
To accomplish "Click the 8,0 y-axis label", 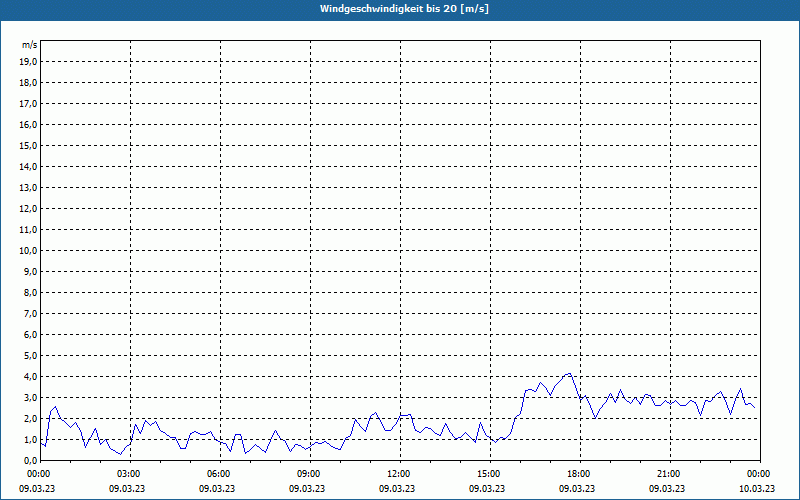I will [30, 292].
